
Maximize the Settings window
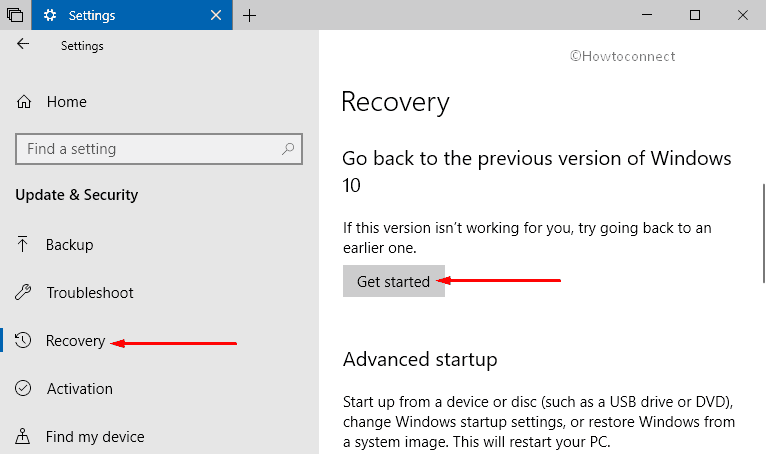click(695, 15)
